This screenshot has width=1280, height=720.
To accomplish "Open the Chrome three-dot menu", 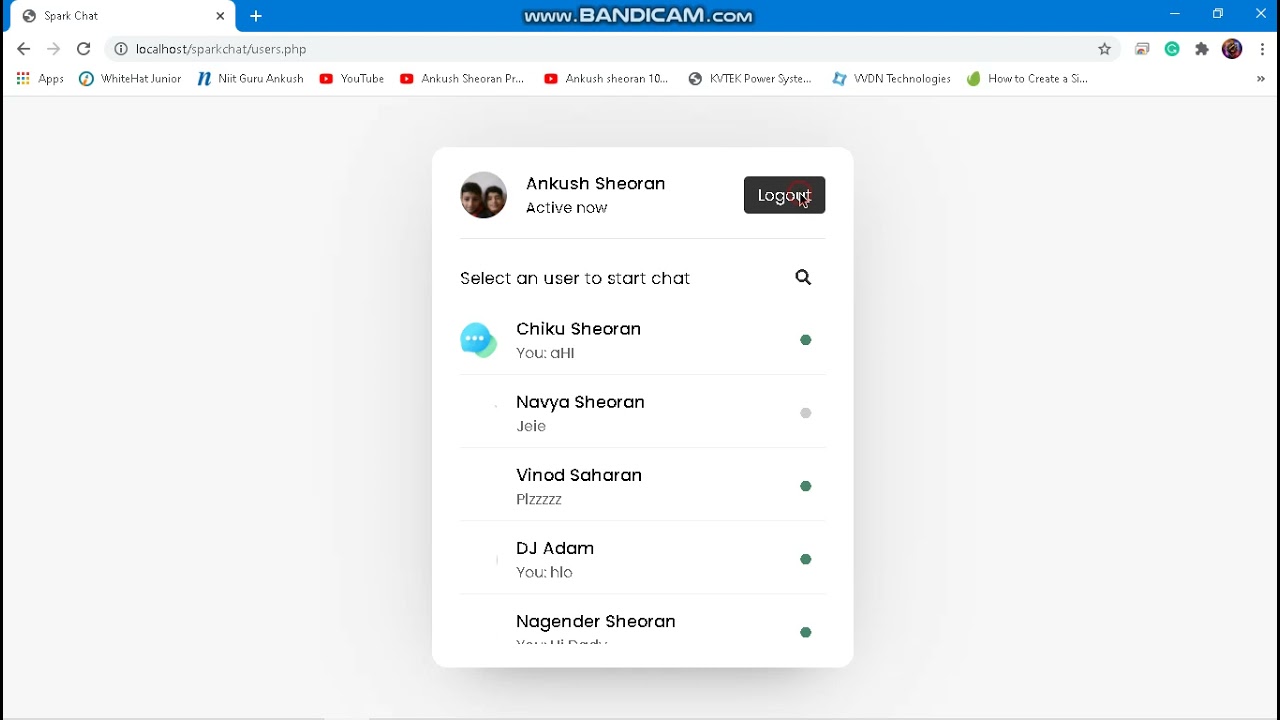I will pos(1263,49).
